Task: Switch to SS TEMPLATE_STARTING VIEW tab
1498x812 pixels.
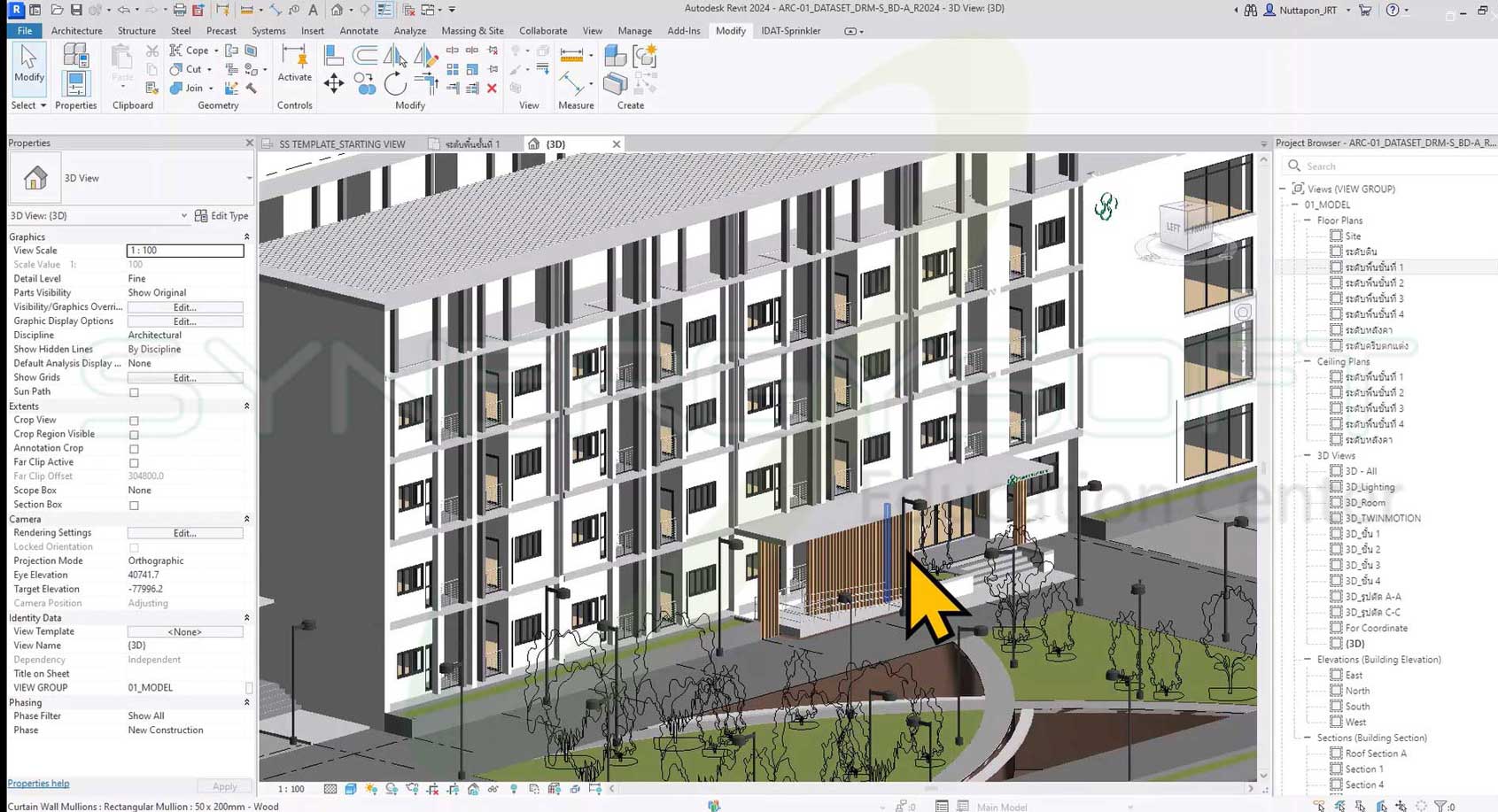Action: [341, 144]
